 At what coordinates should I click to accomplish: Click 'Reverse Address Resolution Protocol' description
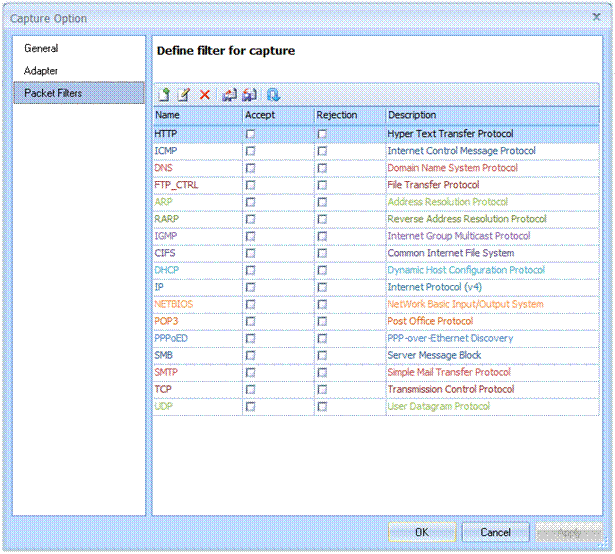pyautogui.click(x=467, y=219)
